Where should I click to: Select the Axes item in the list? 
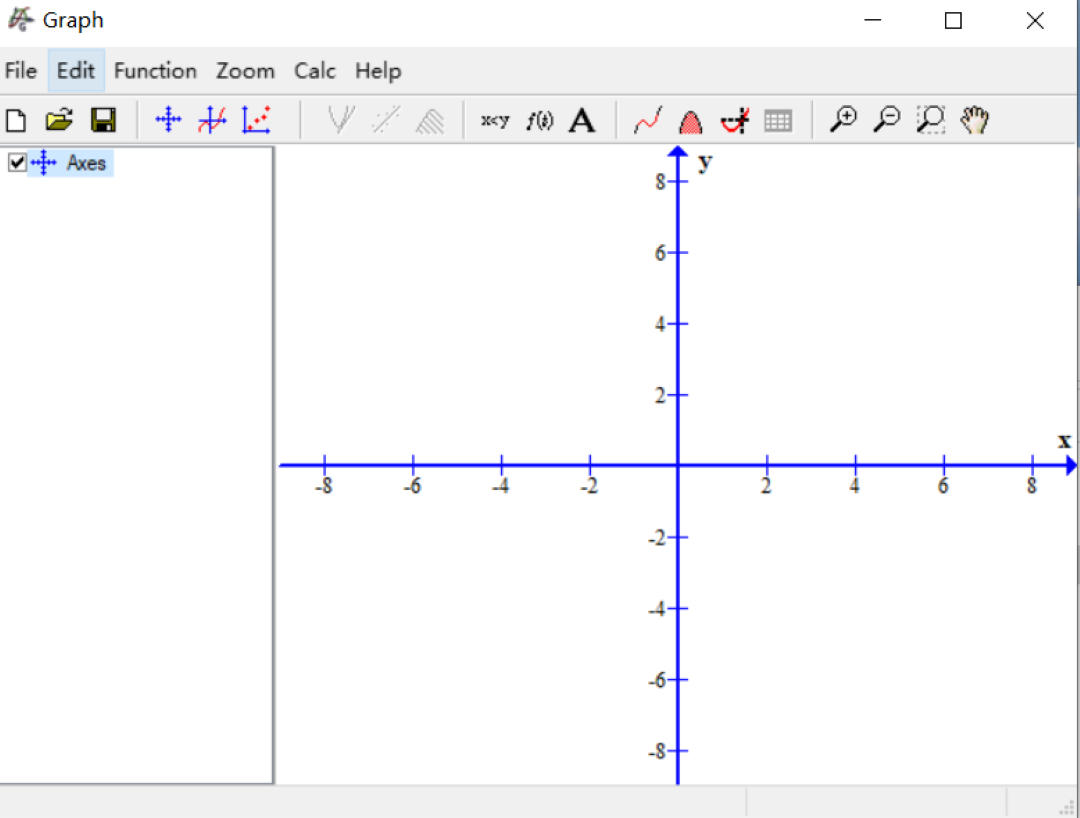(x=86, y=163)
